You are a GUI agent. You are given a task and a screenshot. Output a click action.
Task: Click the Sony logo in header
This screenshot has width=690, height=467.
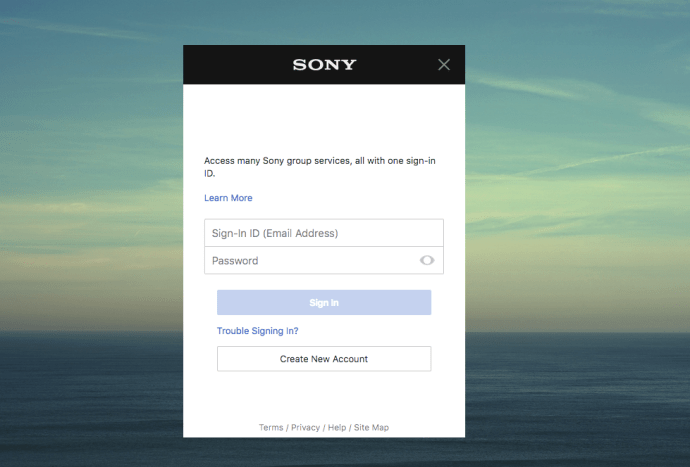pyautogui.click(x=324, y=65)
